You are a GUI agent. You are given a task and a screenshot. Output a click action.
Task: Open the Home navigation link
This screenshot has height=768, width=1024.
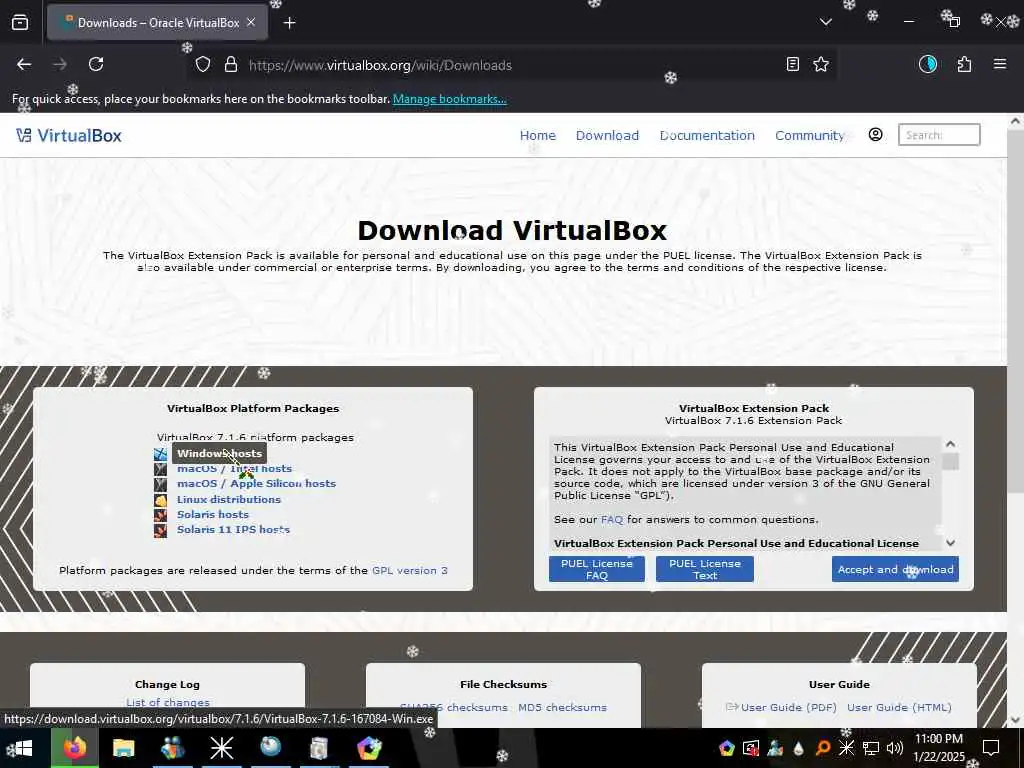pyautogui.click(x=537, y=135)
